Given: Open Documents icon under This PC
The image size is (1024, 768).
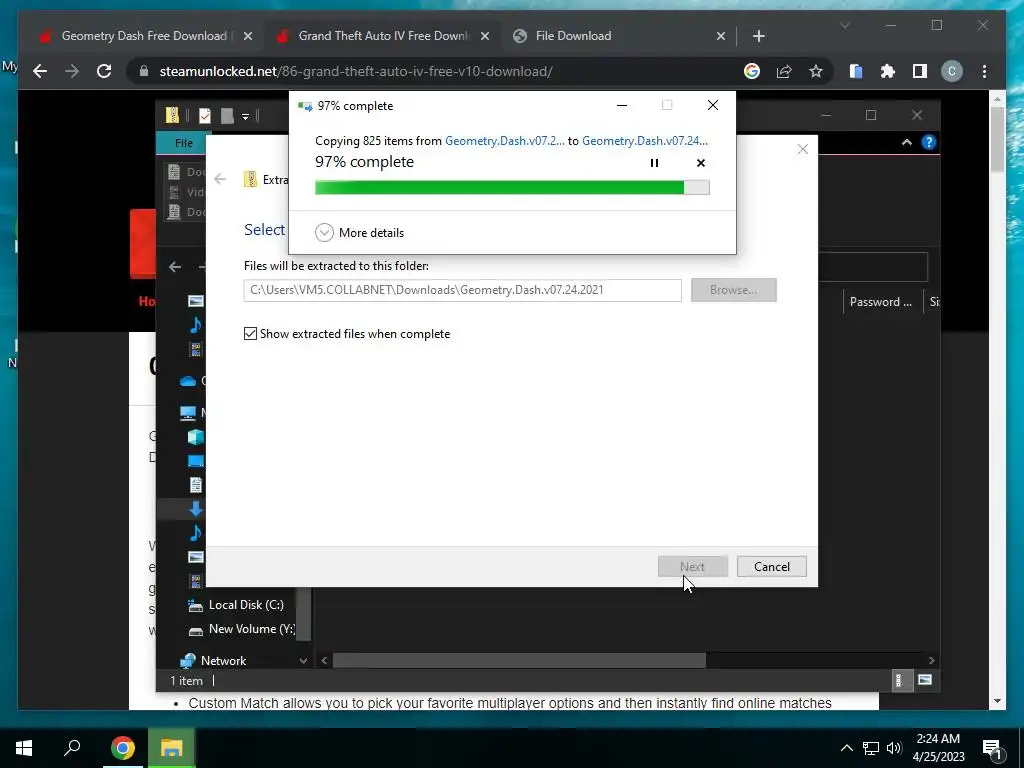Looking at the screenshot, I should tap(196, 485).
